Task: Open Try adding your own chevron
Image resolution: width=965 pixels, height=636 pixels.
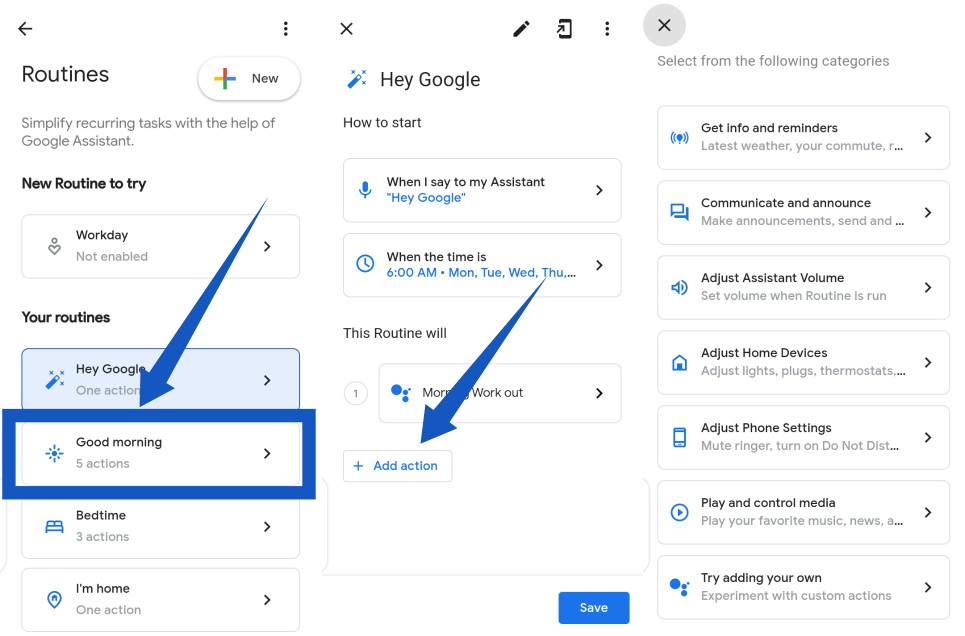Action: click(x=928, y=587)
